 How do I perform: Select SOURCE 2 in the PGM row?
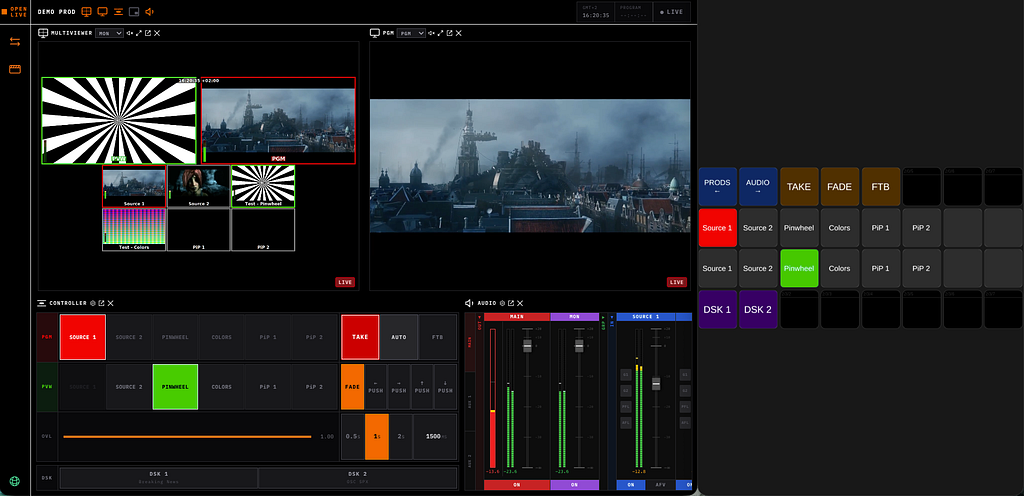pyautogui.click(x=129, y=337)
